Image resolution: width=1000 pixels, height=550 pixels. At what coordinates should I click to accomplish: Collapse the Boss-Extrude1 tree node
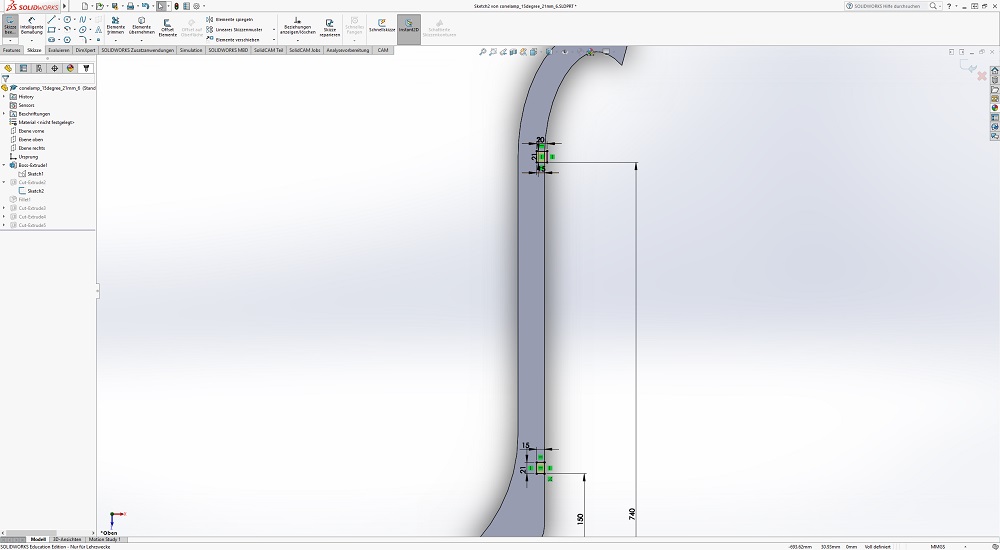(4, 165)
